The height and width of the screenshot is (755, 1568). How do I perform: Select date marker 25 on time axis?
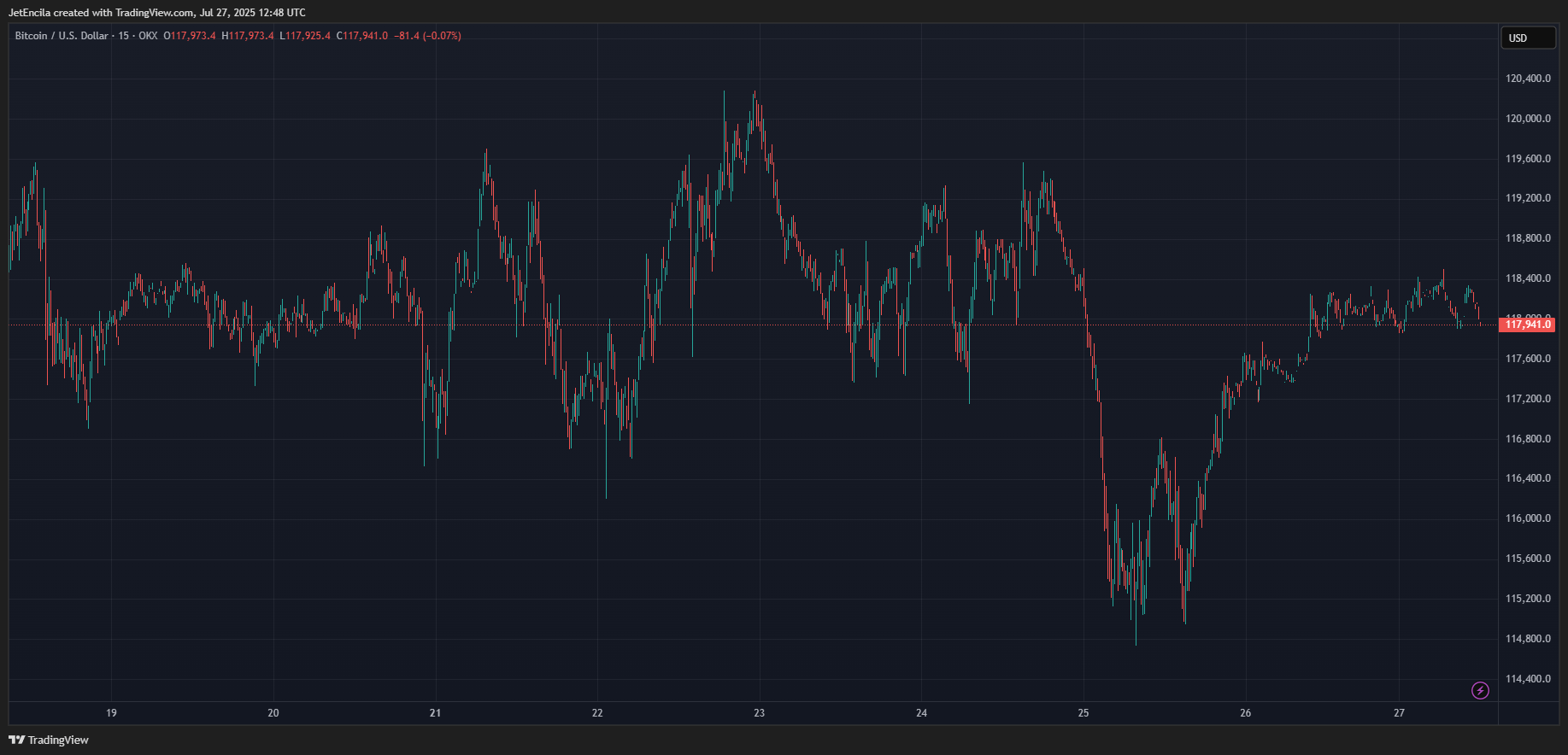(1084, 712)
